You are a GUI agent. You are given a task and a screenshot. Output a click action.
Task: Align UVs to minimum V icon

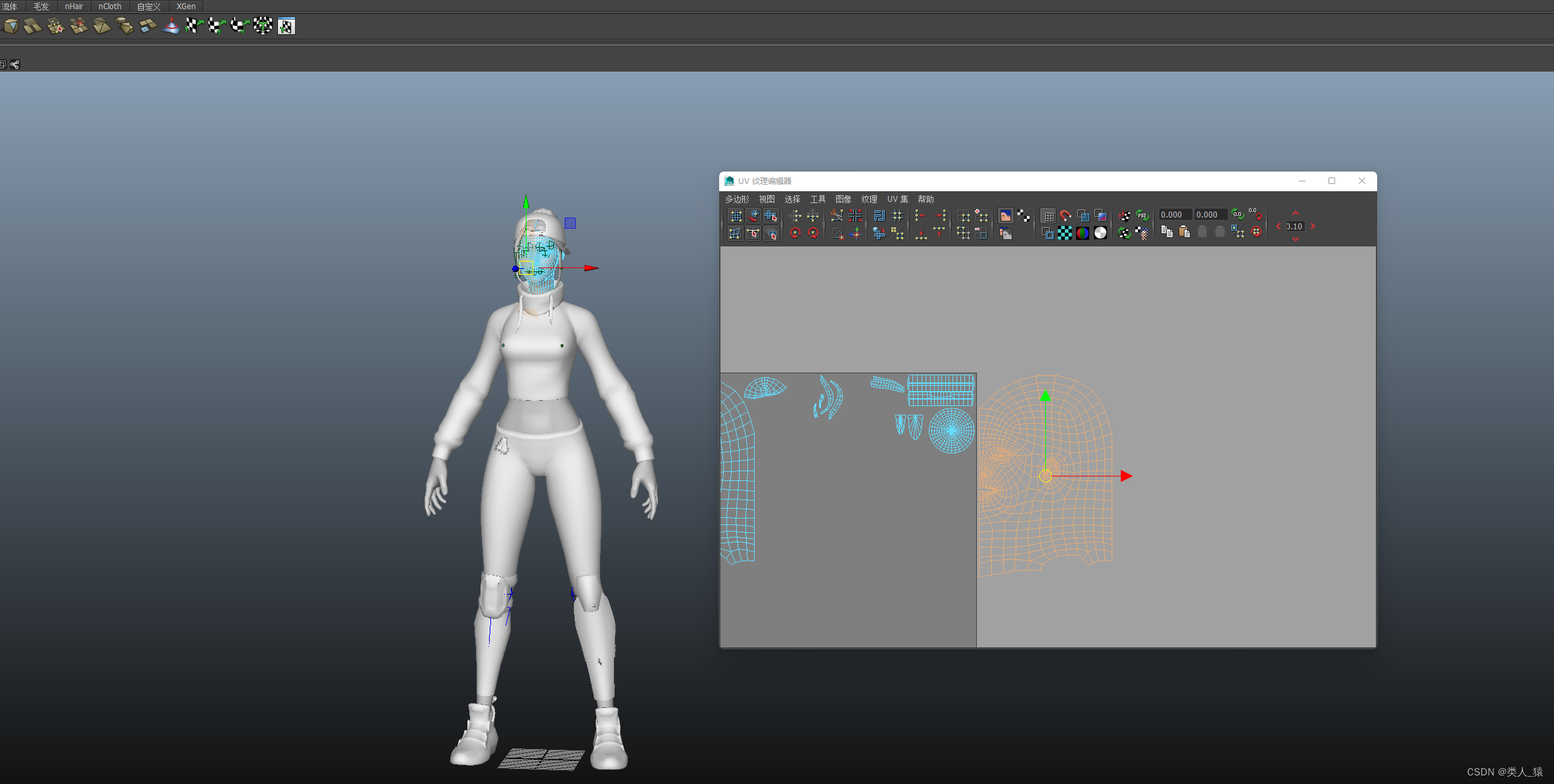coord(920,233)
